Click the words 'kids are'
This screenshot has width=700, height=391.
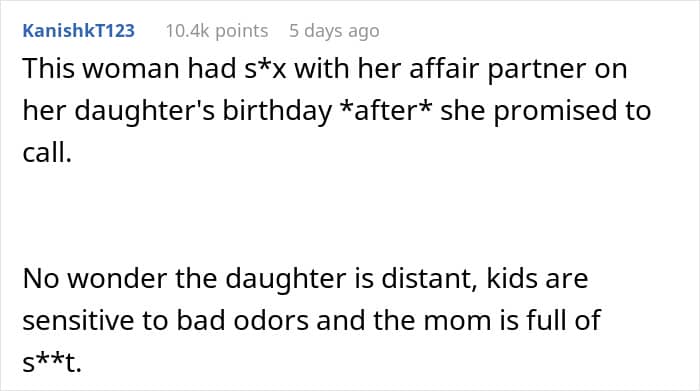tap(538, 279)
